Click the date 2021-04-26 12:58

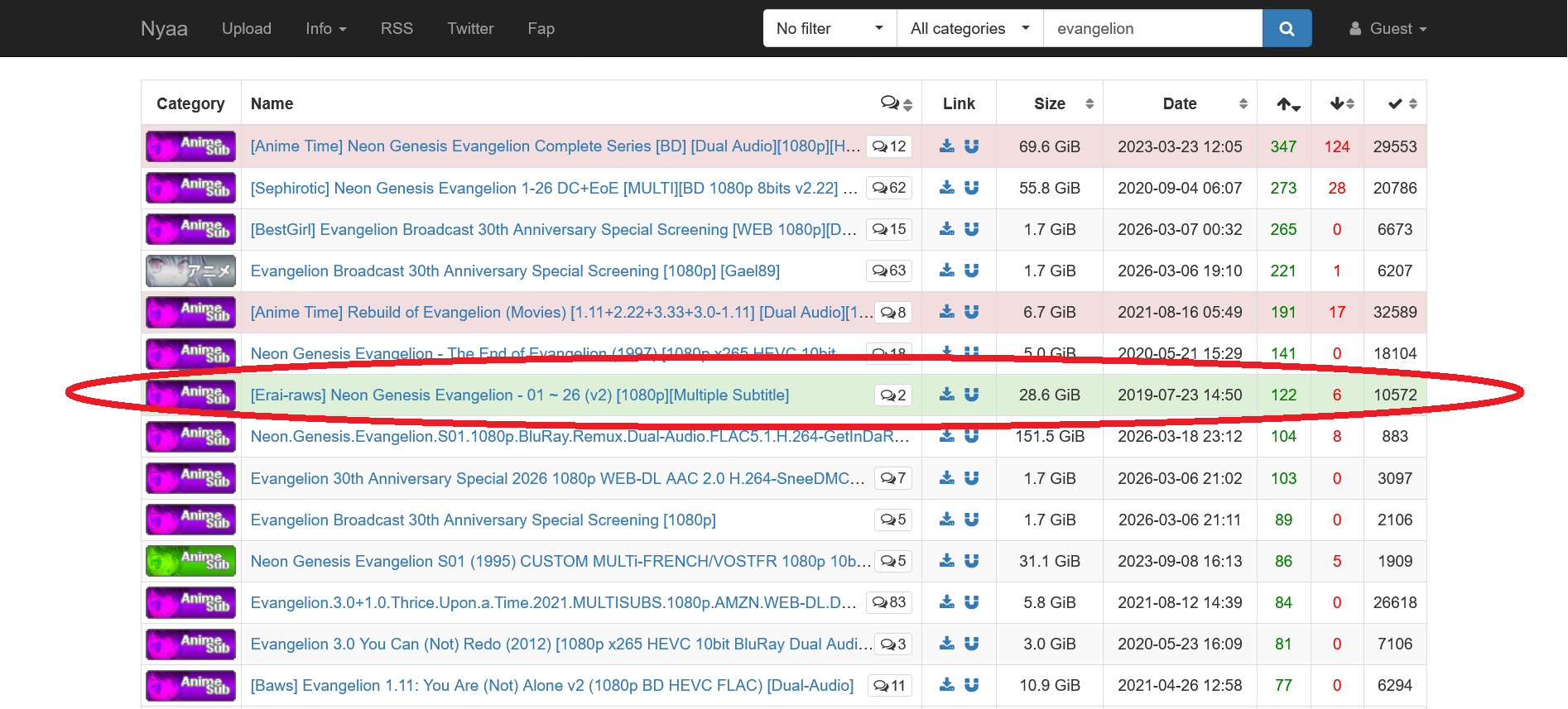coord(1180,685)
